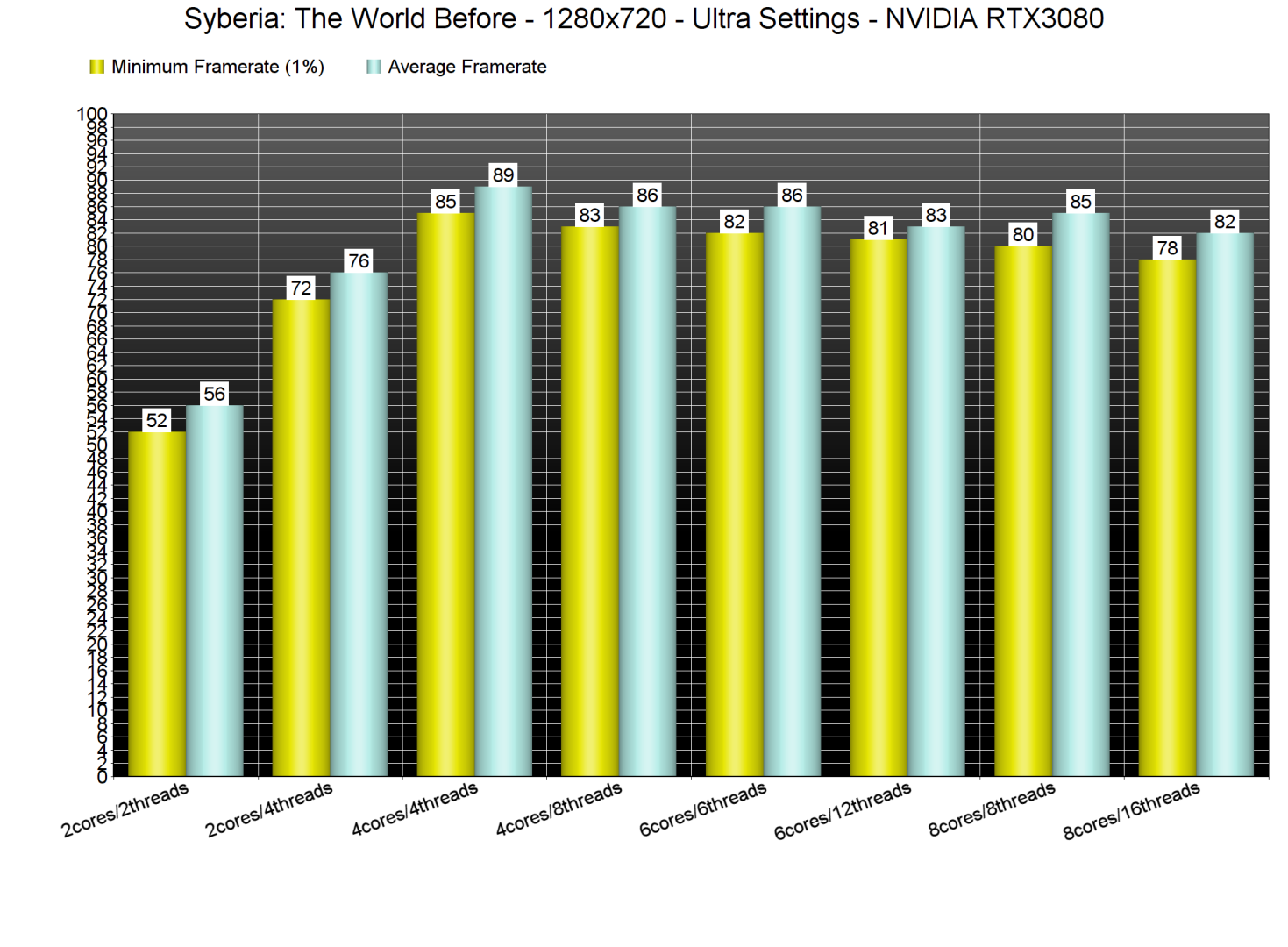This screenshot has height=947, width=1288.
Task: Click the 100 value on the vertical axis
Action: [x=92, y=114]
